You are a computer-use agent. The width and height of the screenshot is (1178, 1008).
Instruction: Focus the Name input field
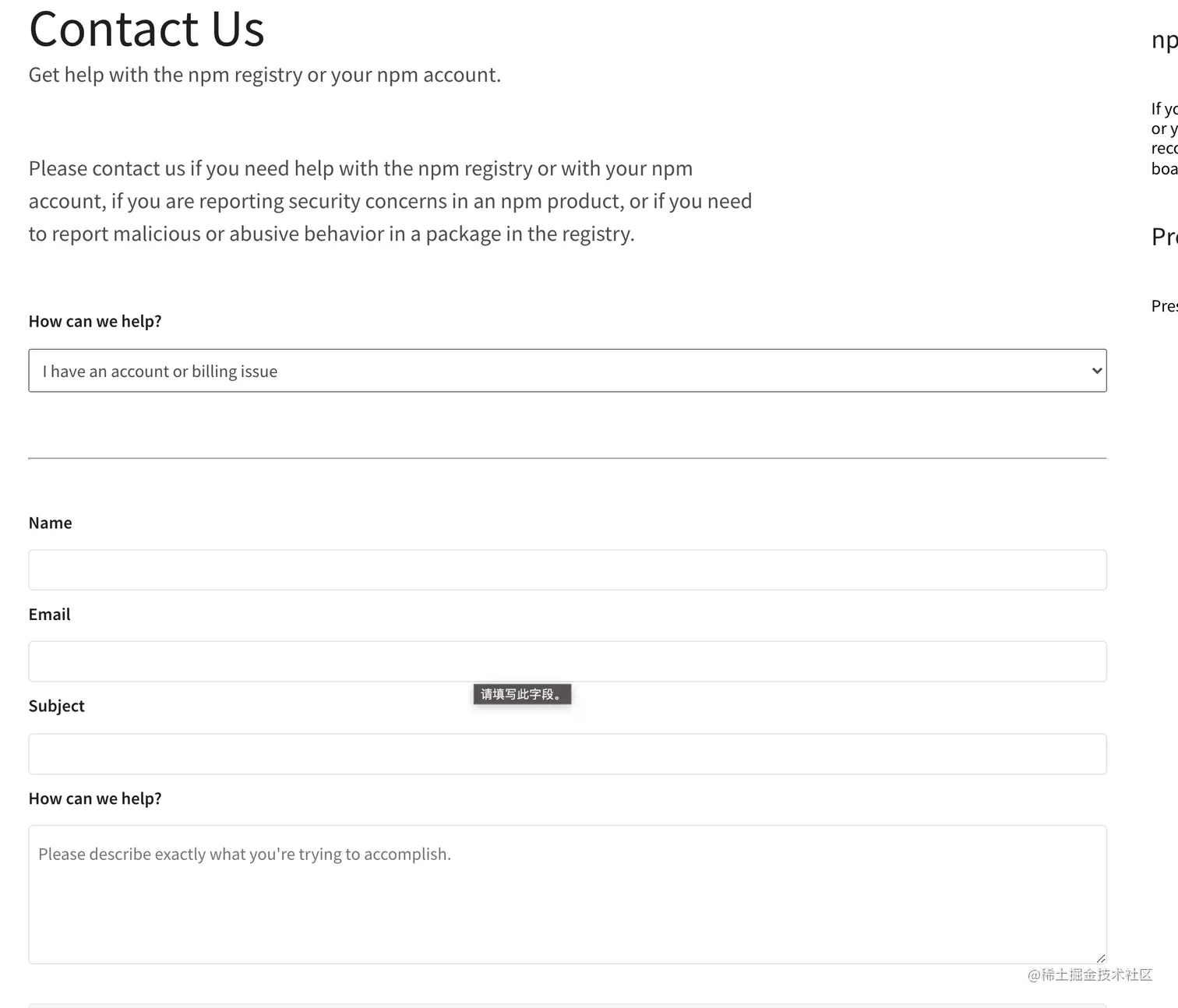tap(567, 570)
